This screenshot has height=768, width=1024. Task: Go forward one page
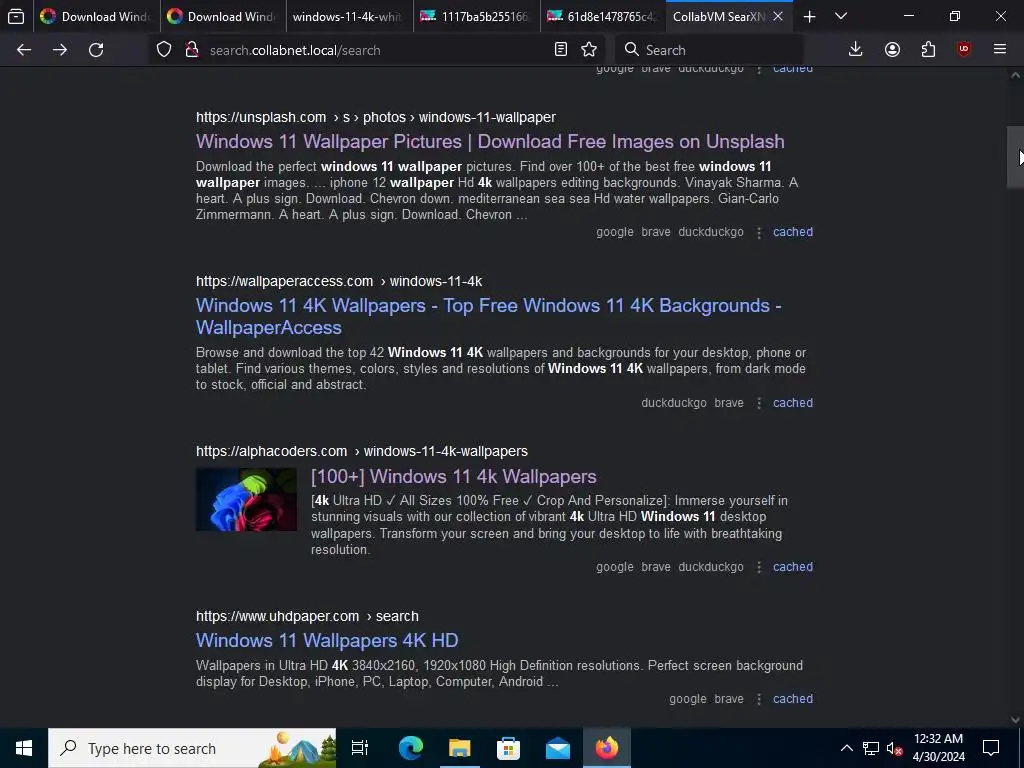[60, 50]
